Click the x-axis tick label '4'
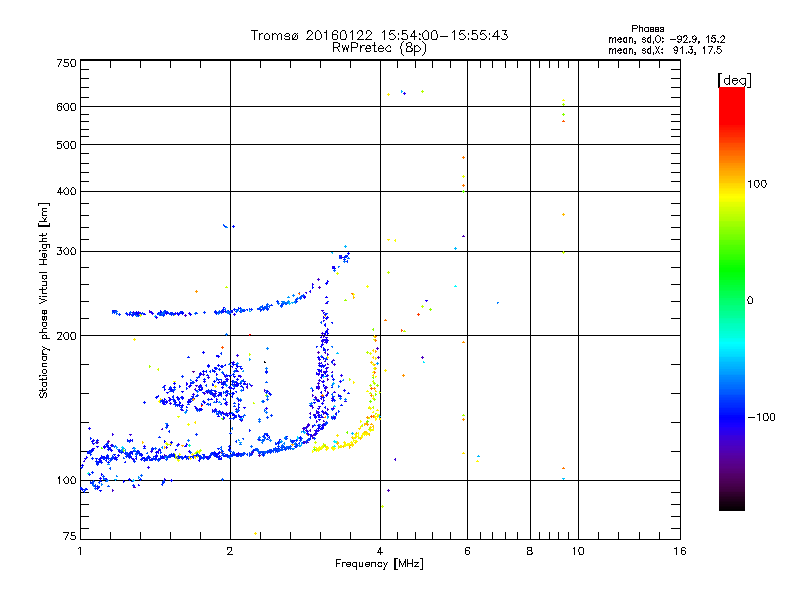 click(380, 551)
